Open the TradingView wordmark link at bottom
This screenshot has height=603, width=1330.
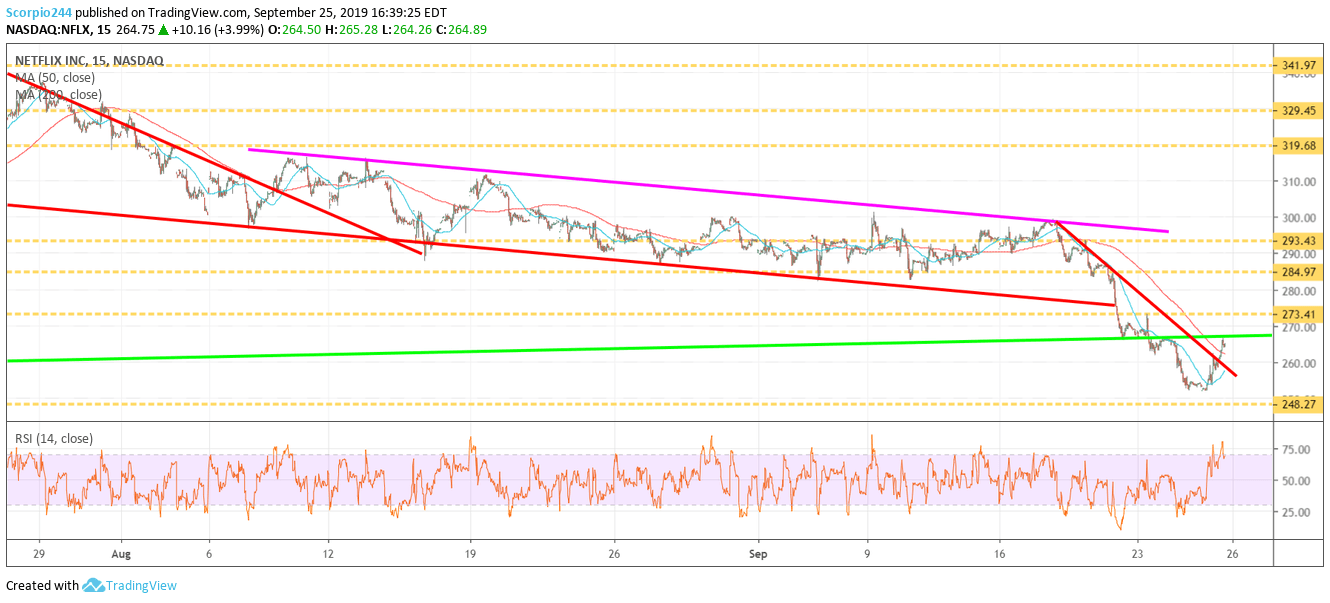pos(143,586)
